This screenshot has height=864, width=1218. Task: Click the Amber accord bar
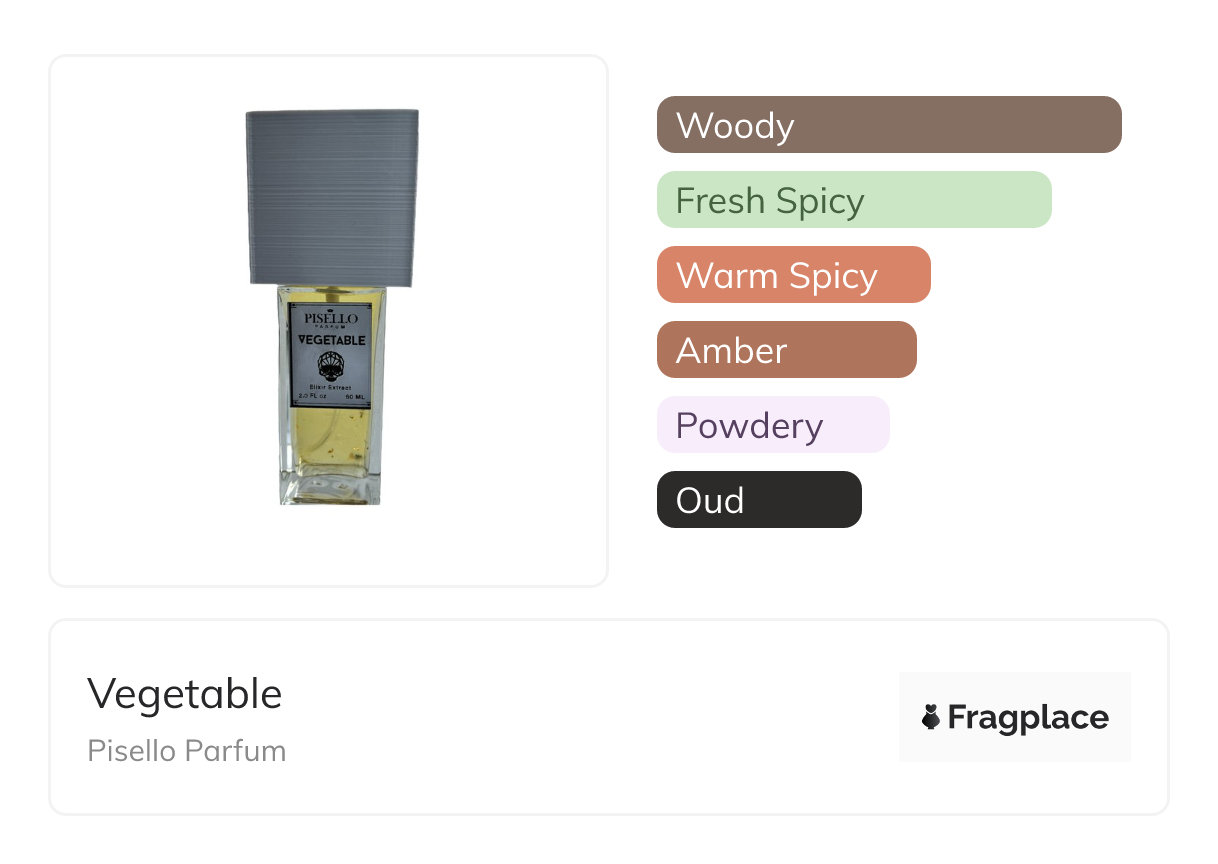(786, 350)
